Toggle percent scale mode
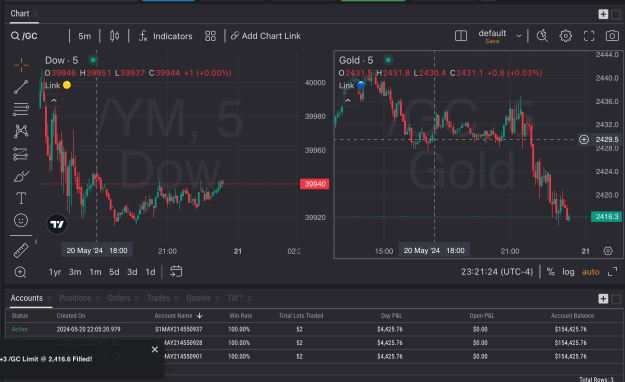This screenshot has height=382, width=625. pos(550,272)
